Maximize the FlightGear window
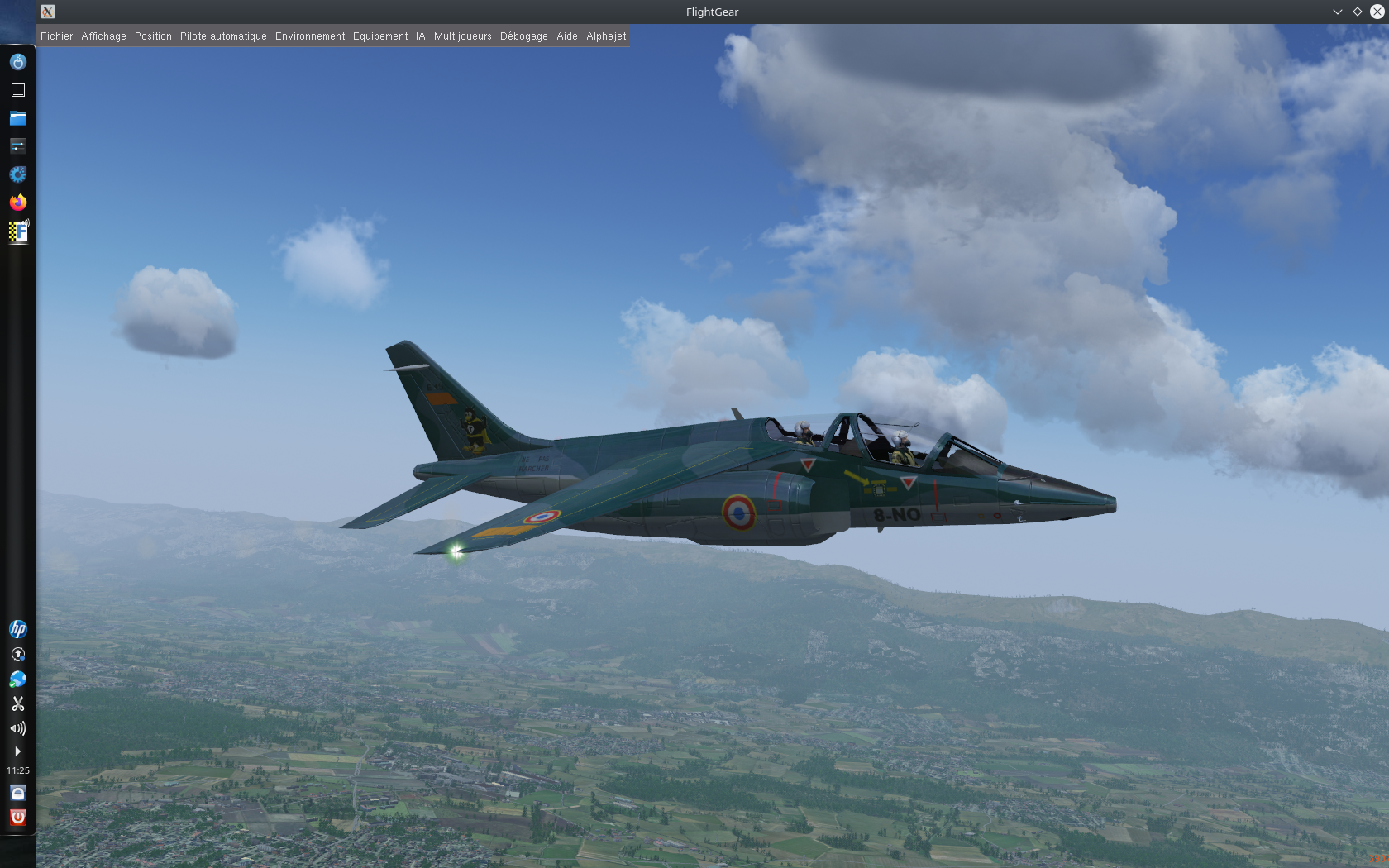 (x=1358, y=12)
